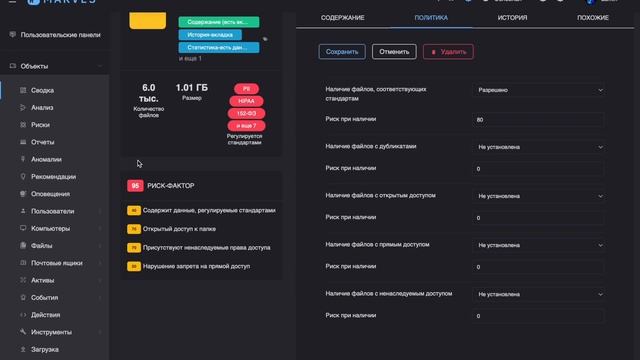Image resolution: width=640 pixels, height=360 pixels.
Task: Open the open-access files dropdown
Action: tap(539, 196)
